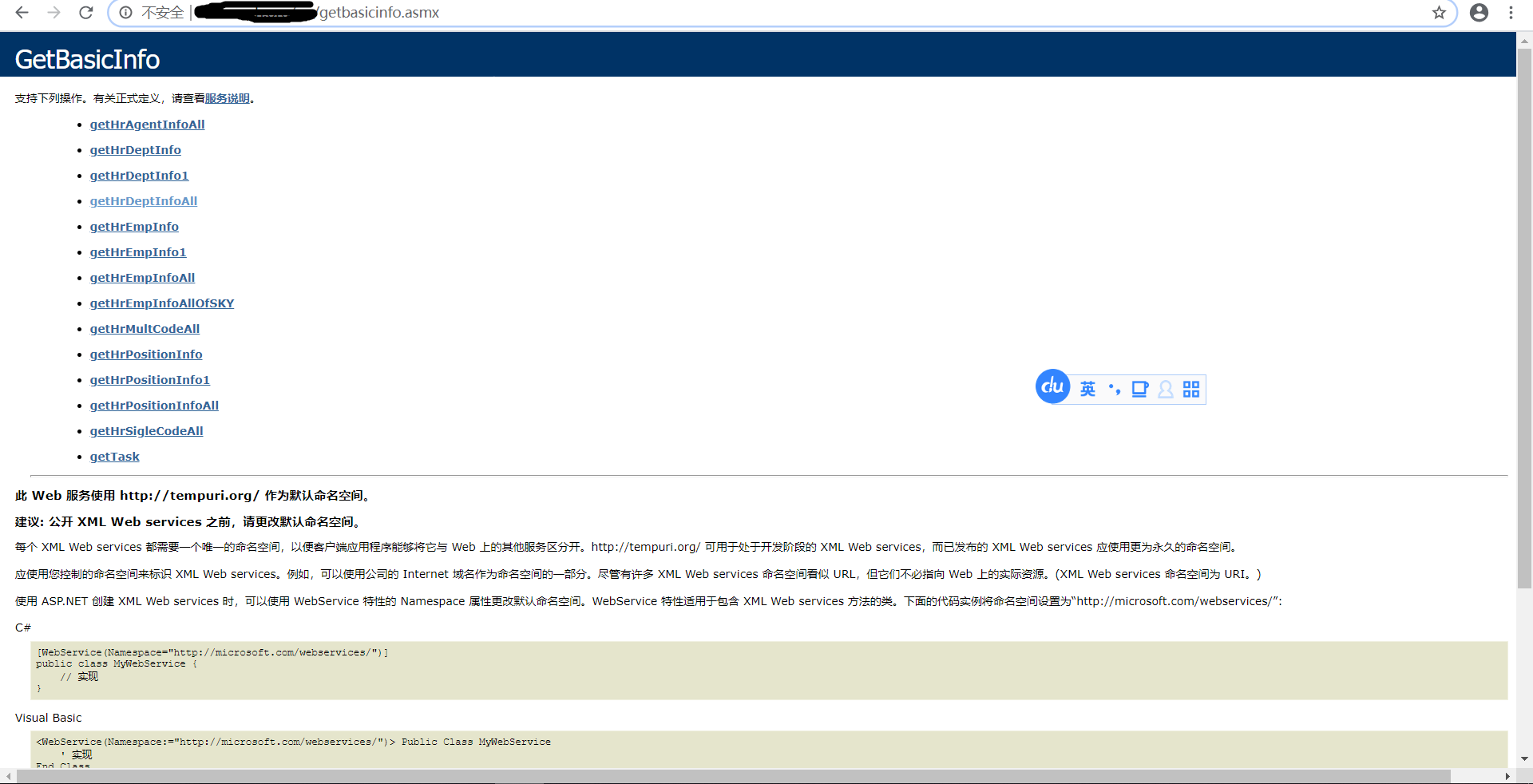
Task: Open the getHrSigleCodeAll operation
Action: click(x=146, y=430)
